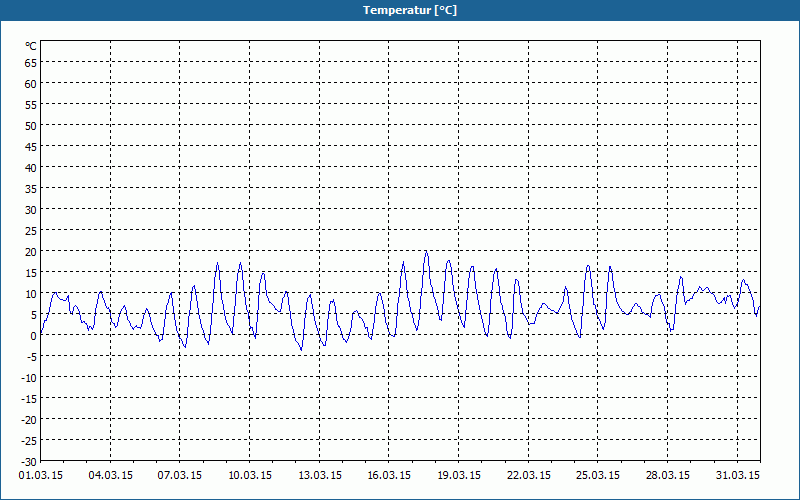Click the 25.03.15 date label
The height and width of the screenshot is (500, 800).
598,475
